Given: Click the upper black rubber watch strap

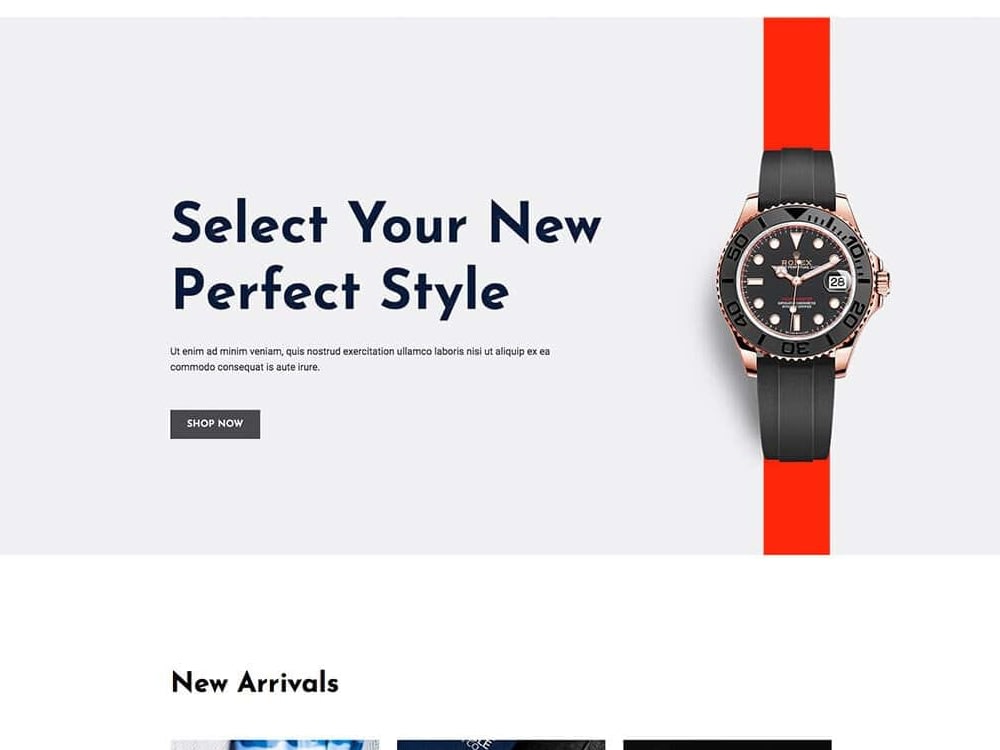Looking at the screenshot, I should (797, 179).
